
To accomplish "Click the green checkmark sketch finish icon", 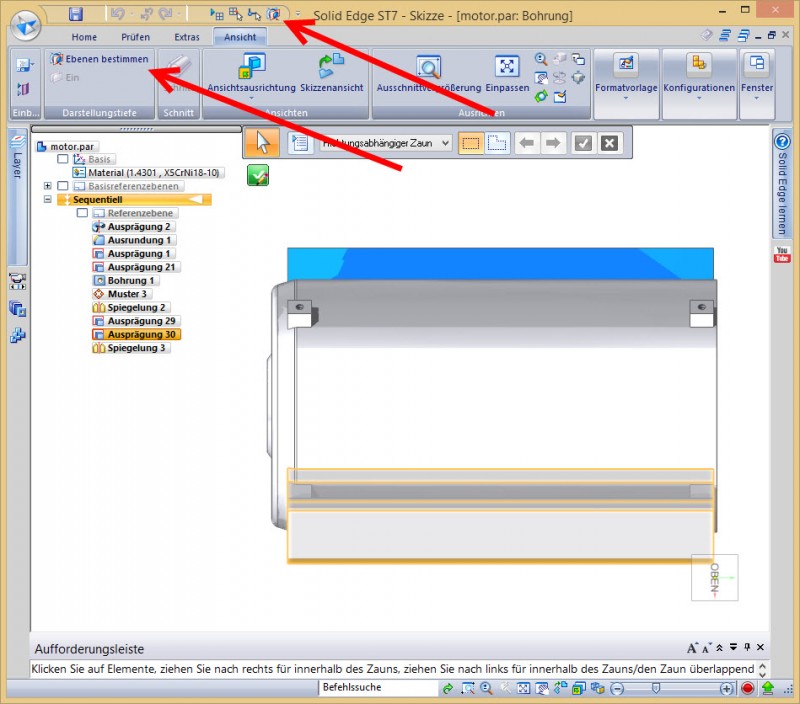I will point(258,176).
